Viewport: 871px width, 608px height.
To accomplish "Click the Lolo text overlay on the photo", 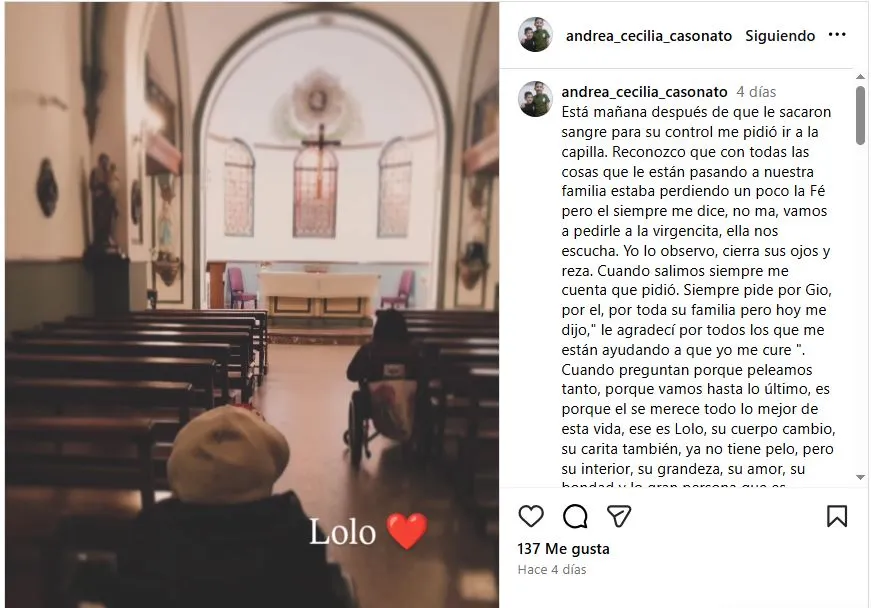I will 342,532.
